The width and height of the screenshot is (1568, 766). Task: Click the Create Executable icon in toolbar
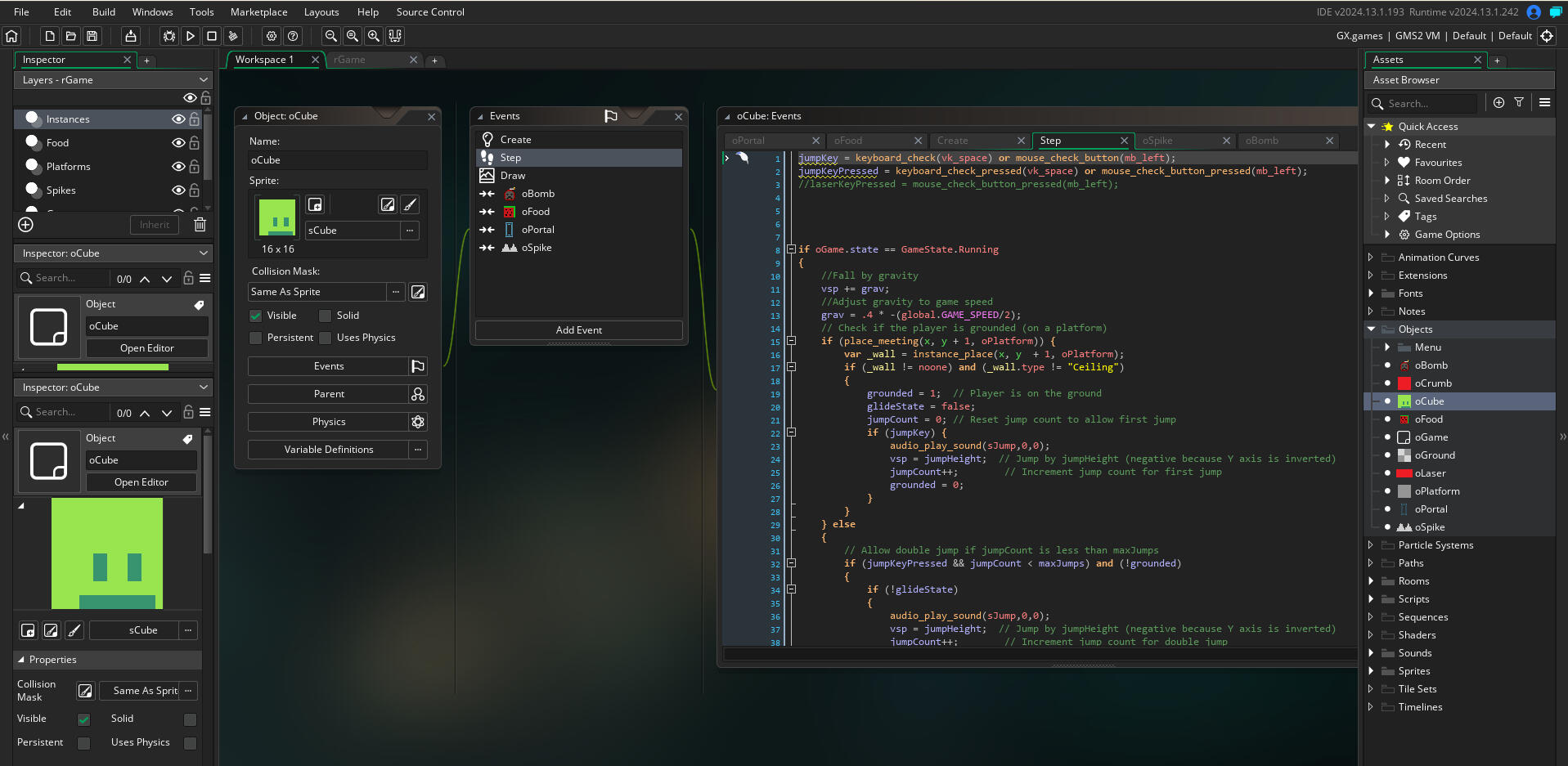(131, 36)
